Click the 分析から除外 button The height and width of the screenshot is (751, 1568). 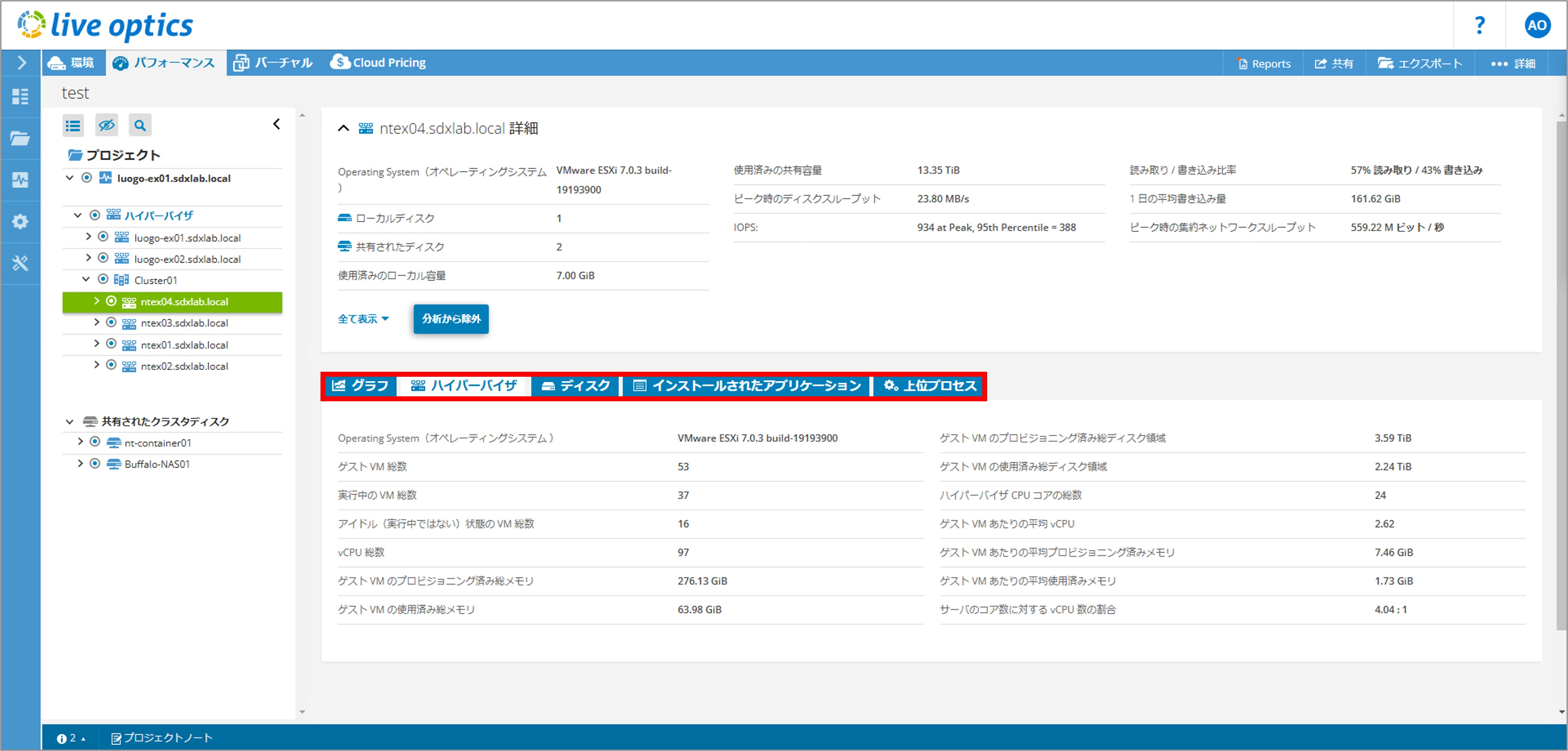click(450, 319)
